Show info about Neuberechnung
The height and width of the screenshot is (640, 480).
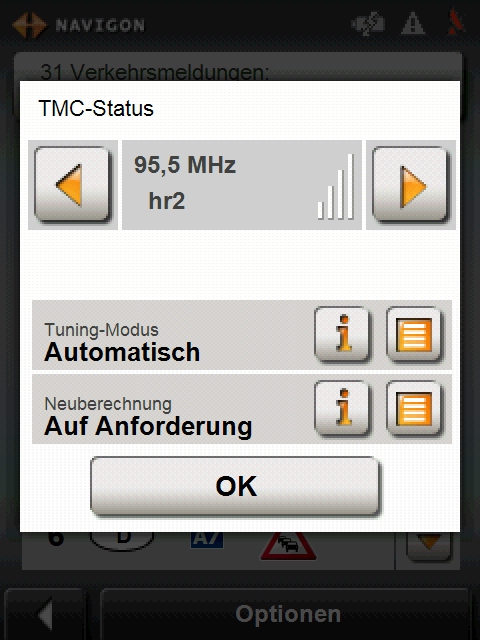pyautogui.click(x=342, y=408)
